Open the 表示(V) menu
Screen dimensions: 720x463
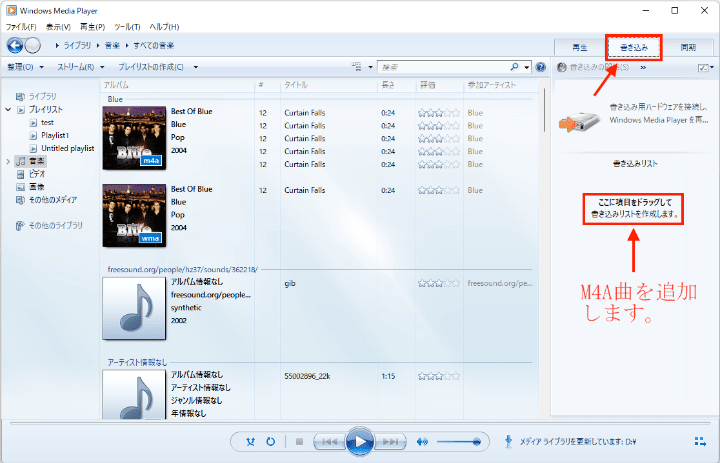(x=58, y=27)
